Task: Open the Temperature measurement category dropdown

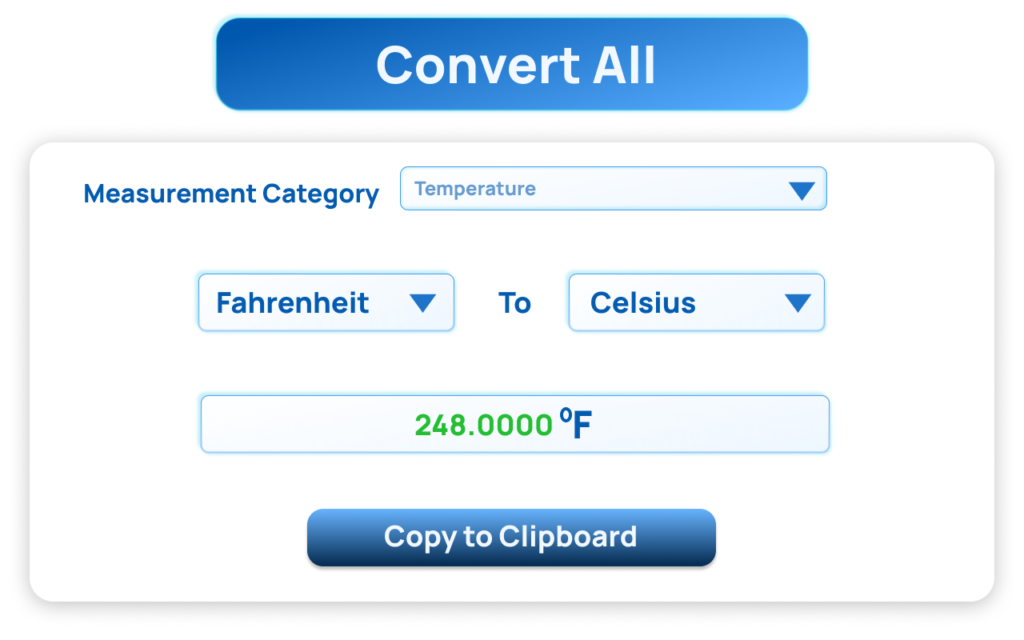Action: pos(612,189)
